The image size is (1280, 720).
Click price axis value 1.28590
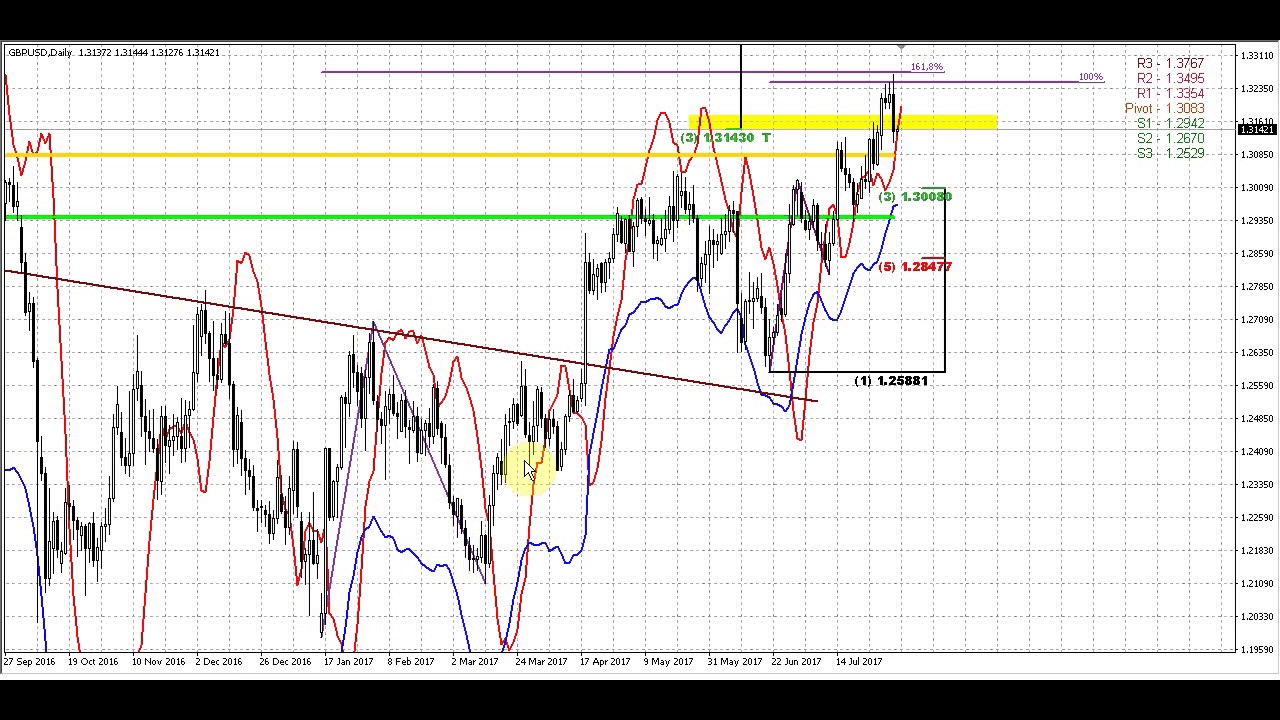1258,254
